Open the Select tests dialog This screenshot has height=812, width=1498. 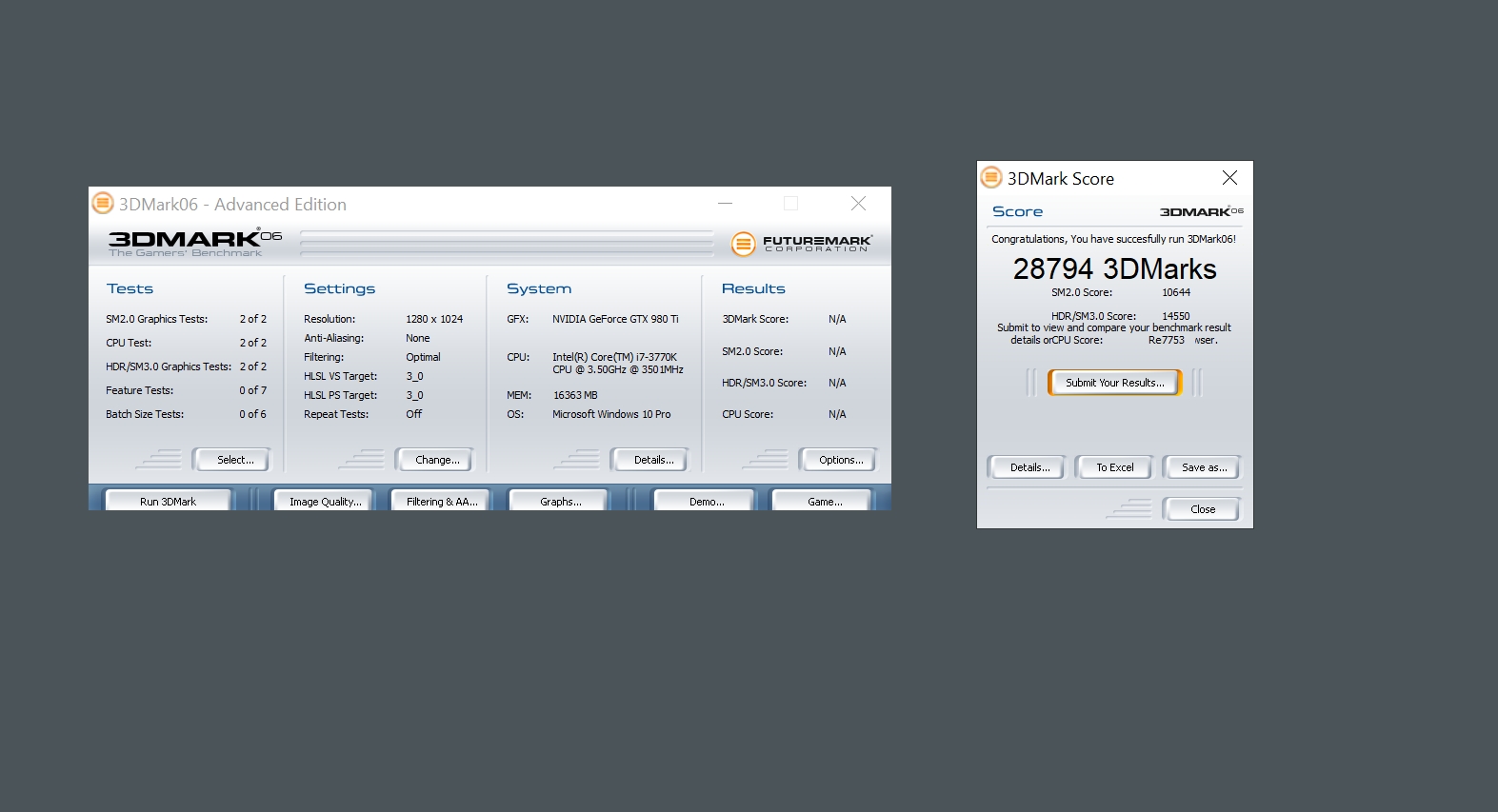[231, 460]
